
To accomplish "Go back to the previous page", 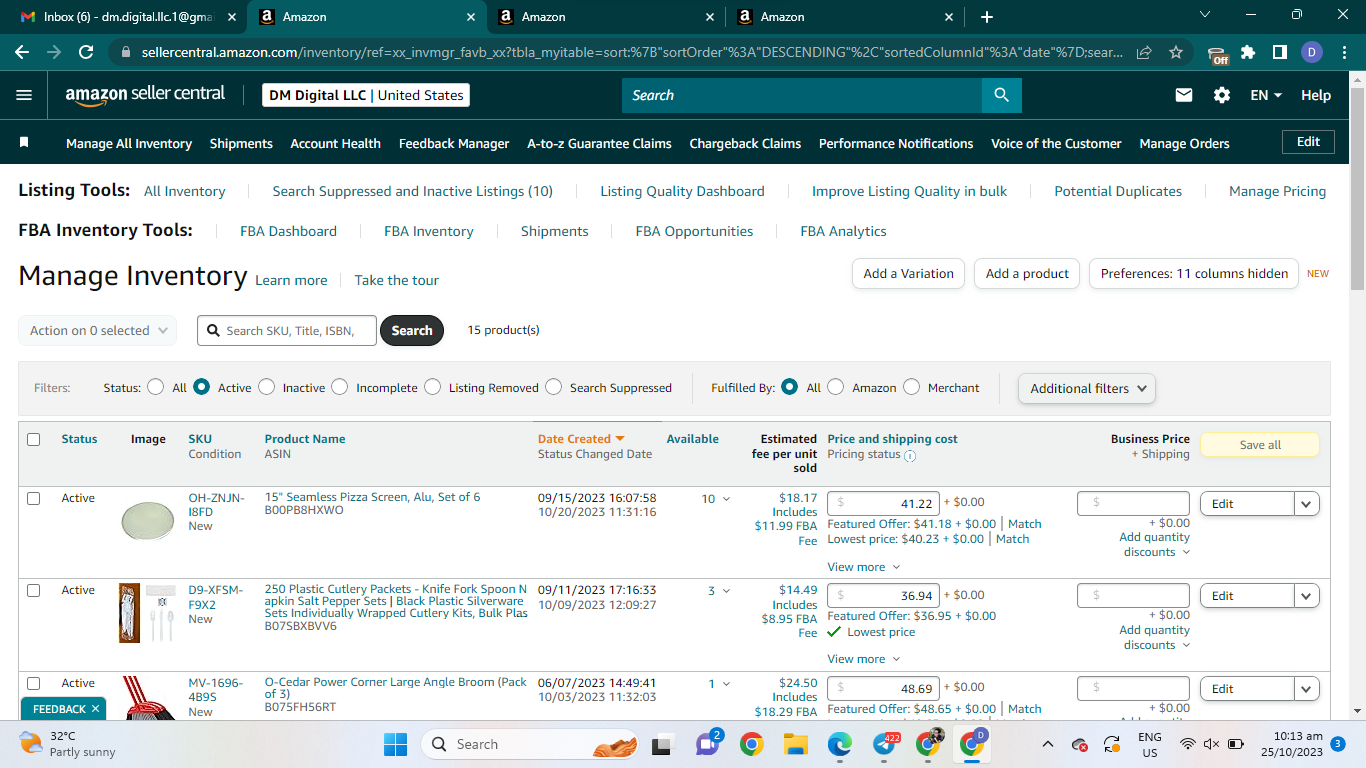I will 22,52.
